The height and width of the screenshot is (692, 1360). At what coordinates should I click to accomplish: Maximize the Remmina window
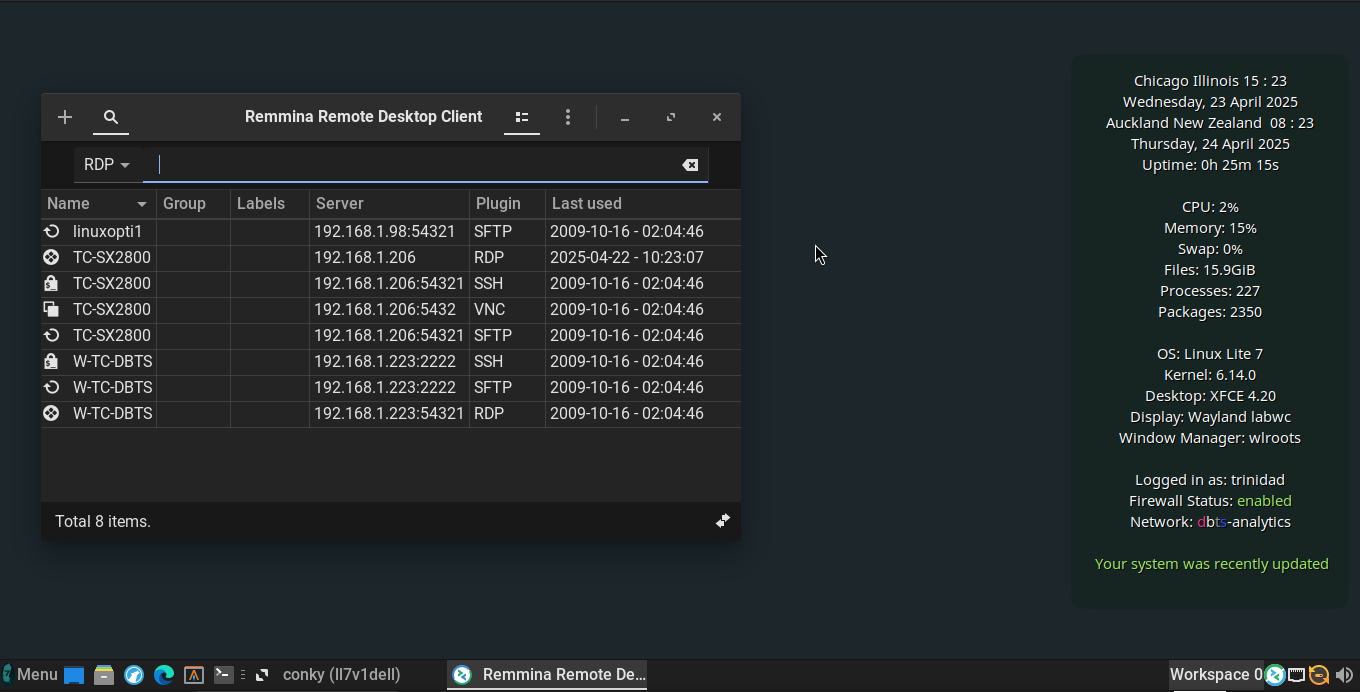671,117
